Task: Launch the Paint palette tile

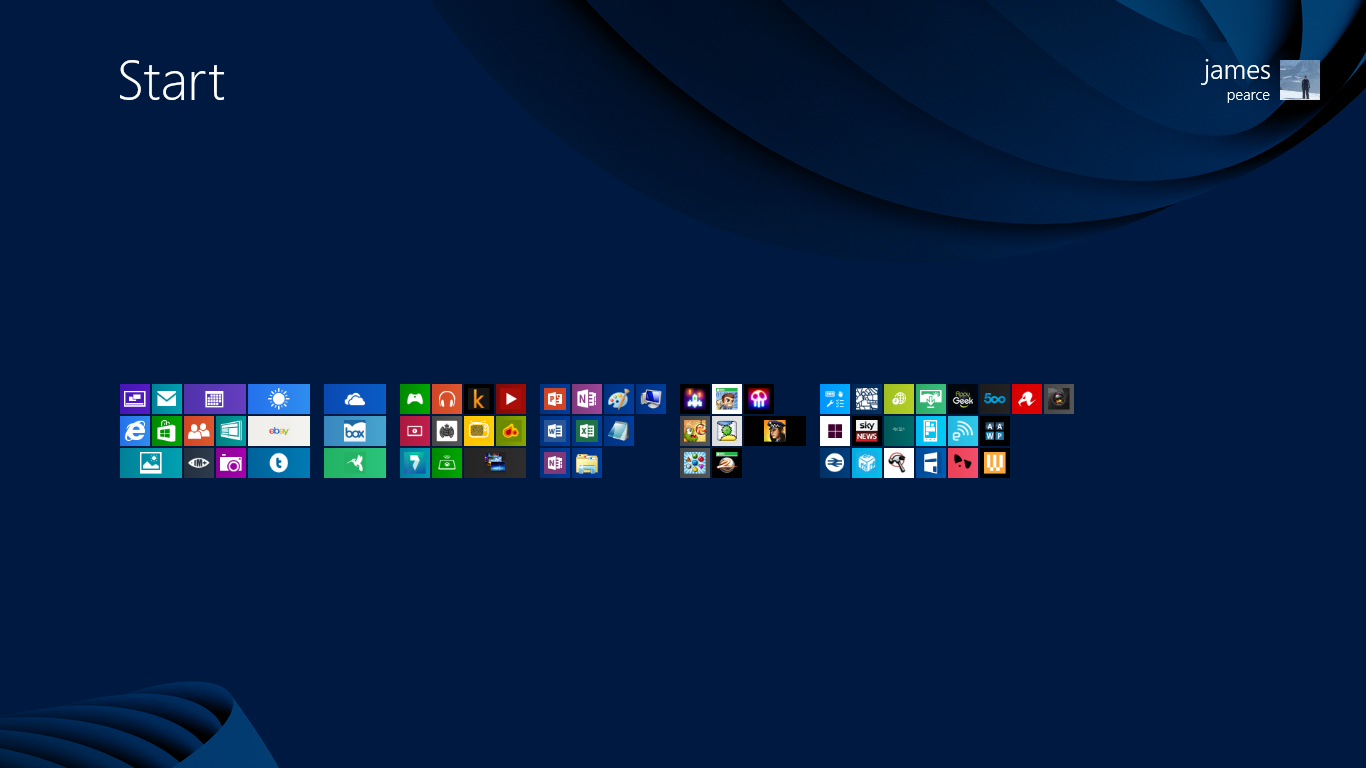Action: coord(619,399)
